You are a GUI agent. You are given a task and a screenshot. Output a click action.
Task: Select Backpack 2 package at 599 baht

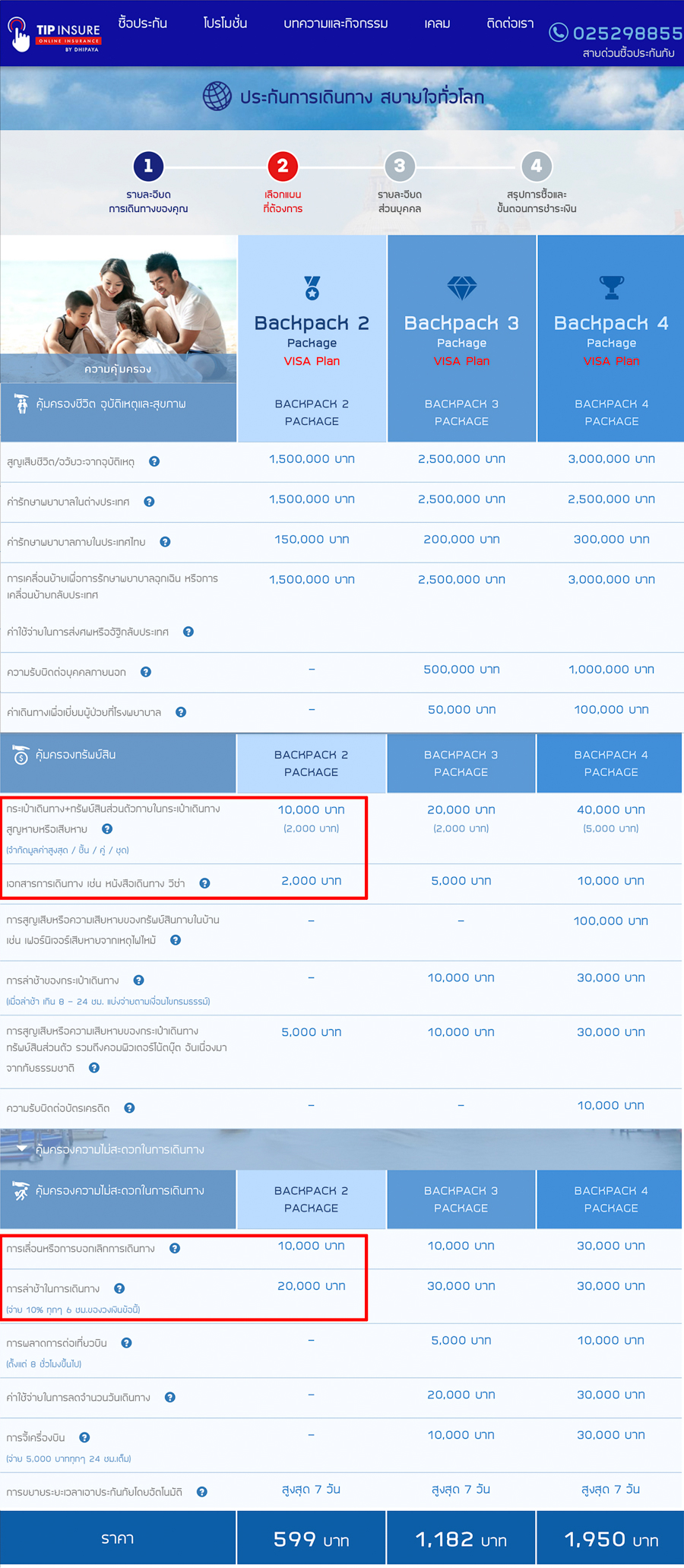(x=312, y=1540)
